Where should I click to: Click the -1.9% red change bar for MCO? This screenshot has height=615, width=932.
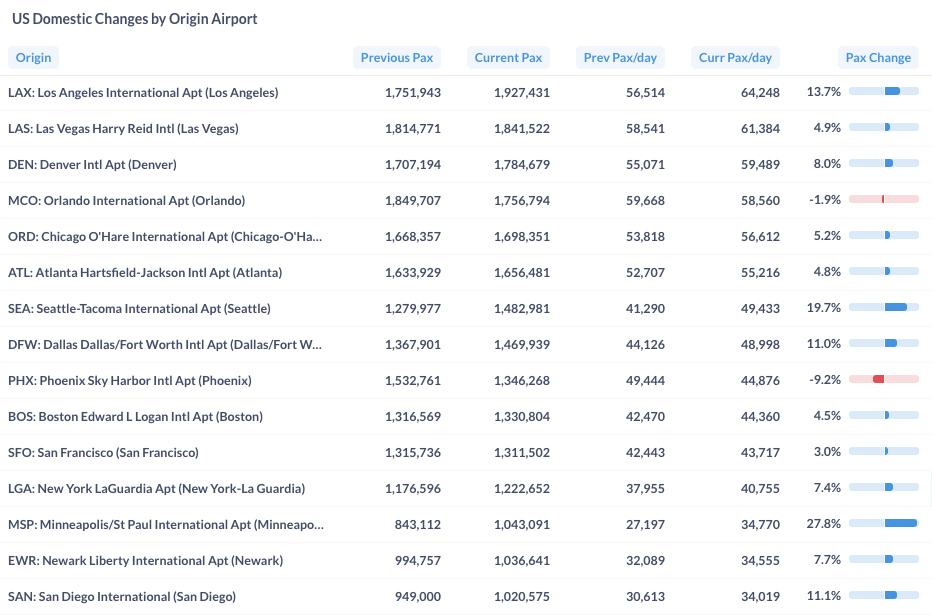coord(884,199)
